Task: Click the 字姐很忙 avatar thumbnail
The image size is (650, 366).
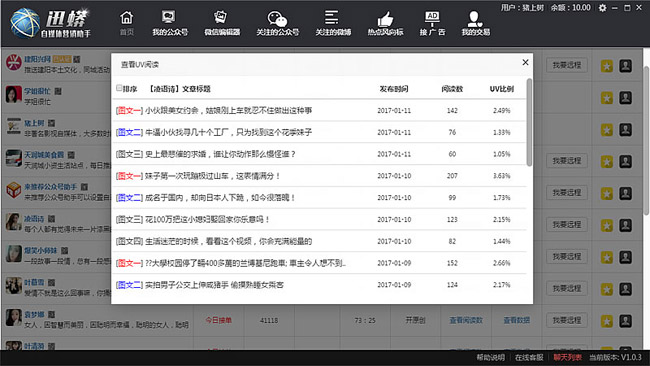Action: (14, 95)
